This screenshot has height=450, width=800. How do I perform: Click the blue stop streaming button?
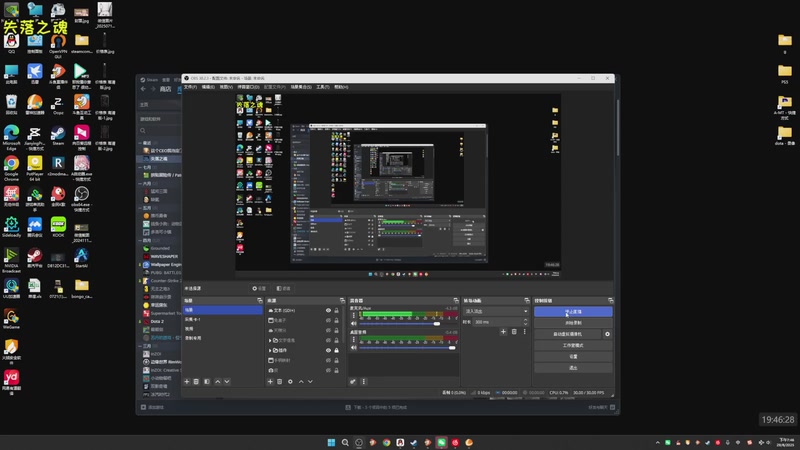click(x=573, y=312)
